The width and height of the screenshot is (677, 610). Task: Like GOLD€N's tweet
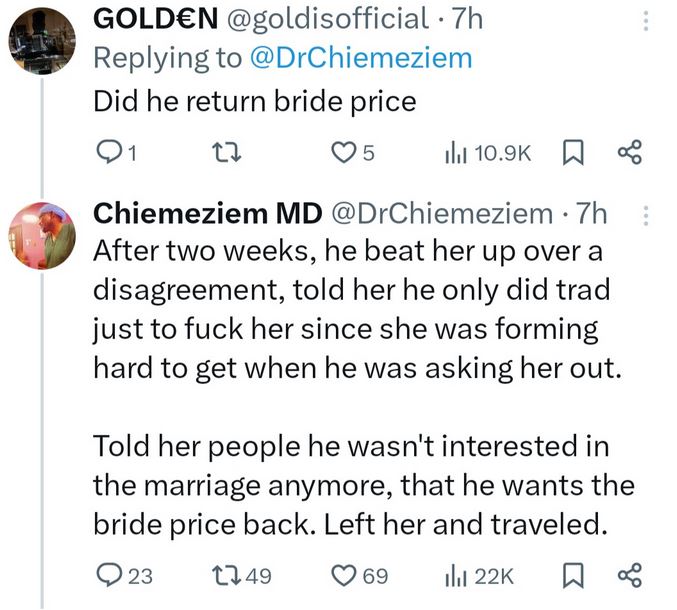coord(345,153)
